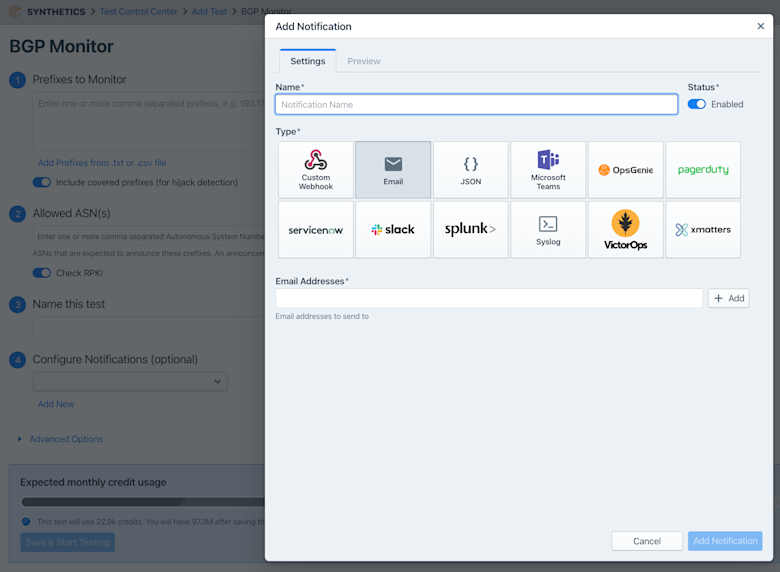
Task: Choose the Email notification type
Action: pos(393,170)
